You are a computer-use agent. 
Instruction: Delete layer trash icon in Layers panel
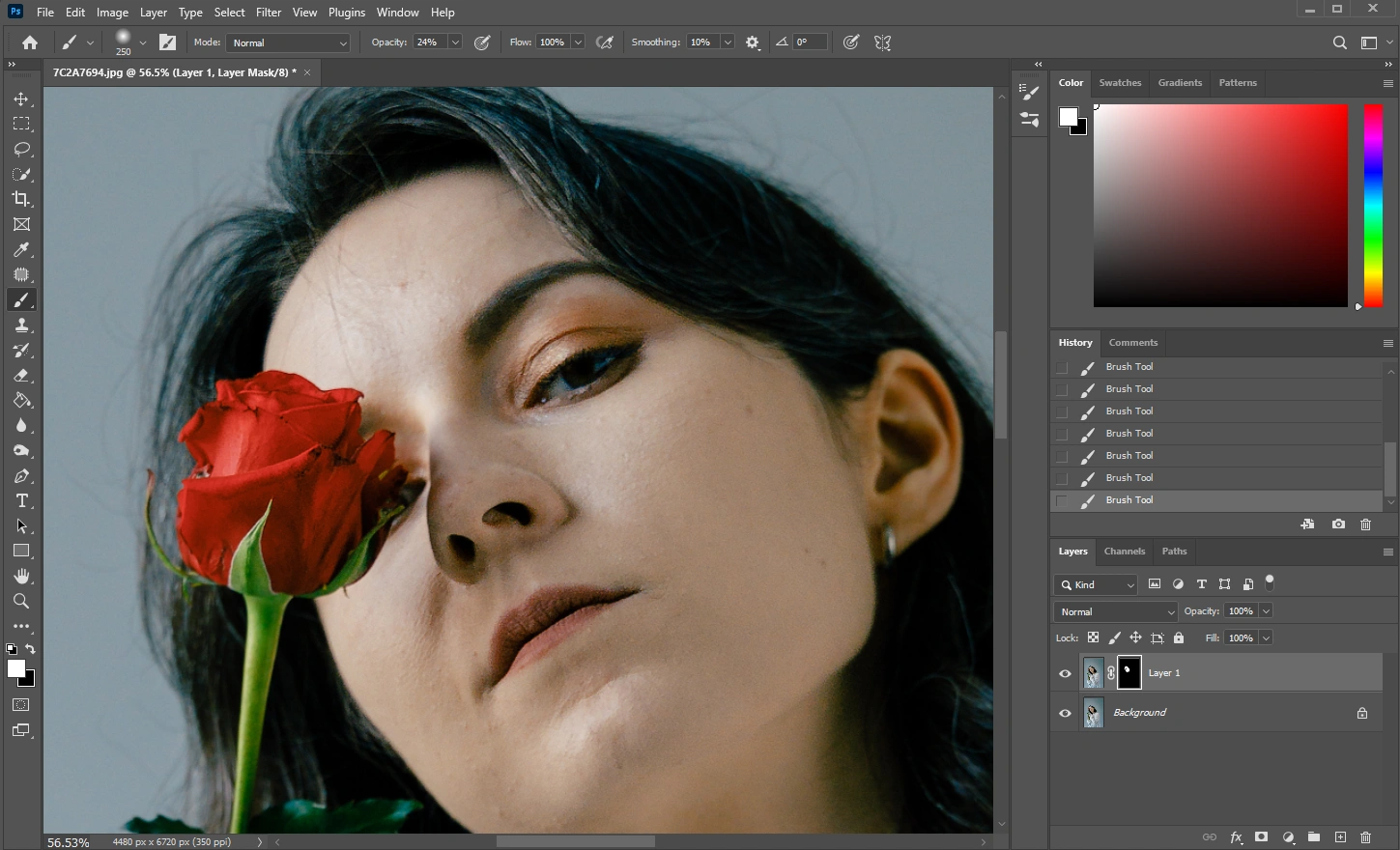point(1365,837)
